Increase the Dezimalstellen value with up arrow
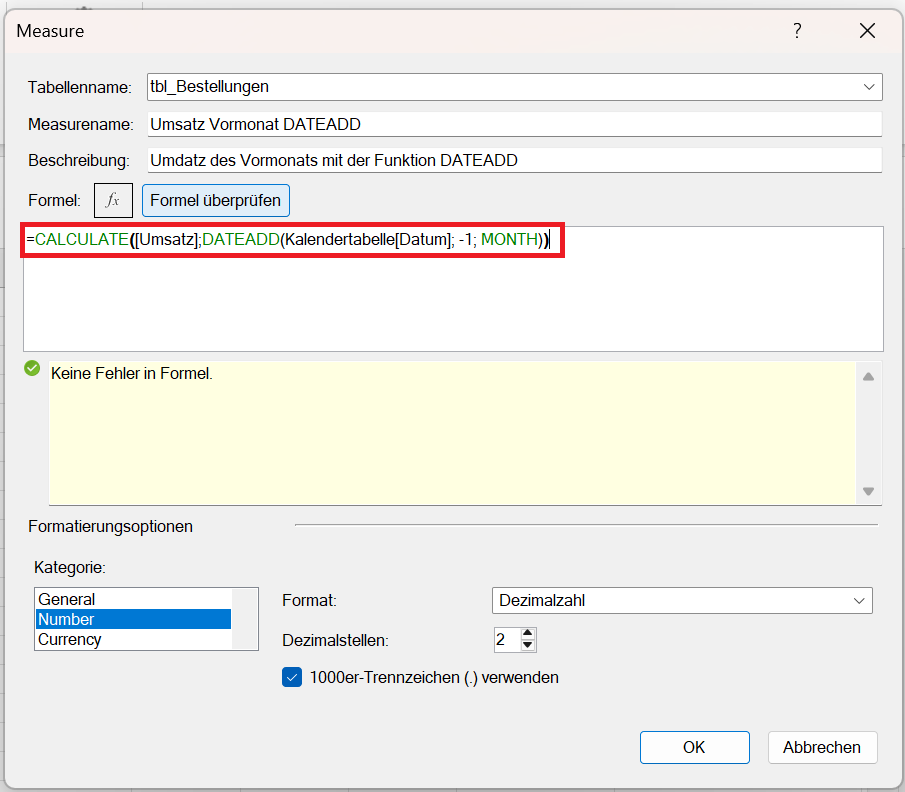This screenshot has width=905, height=792. tap(528, 633)
